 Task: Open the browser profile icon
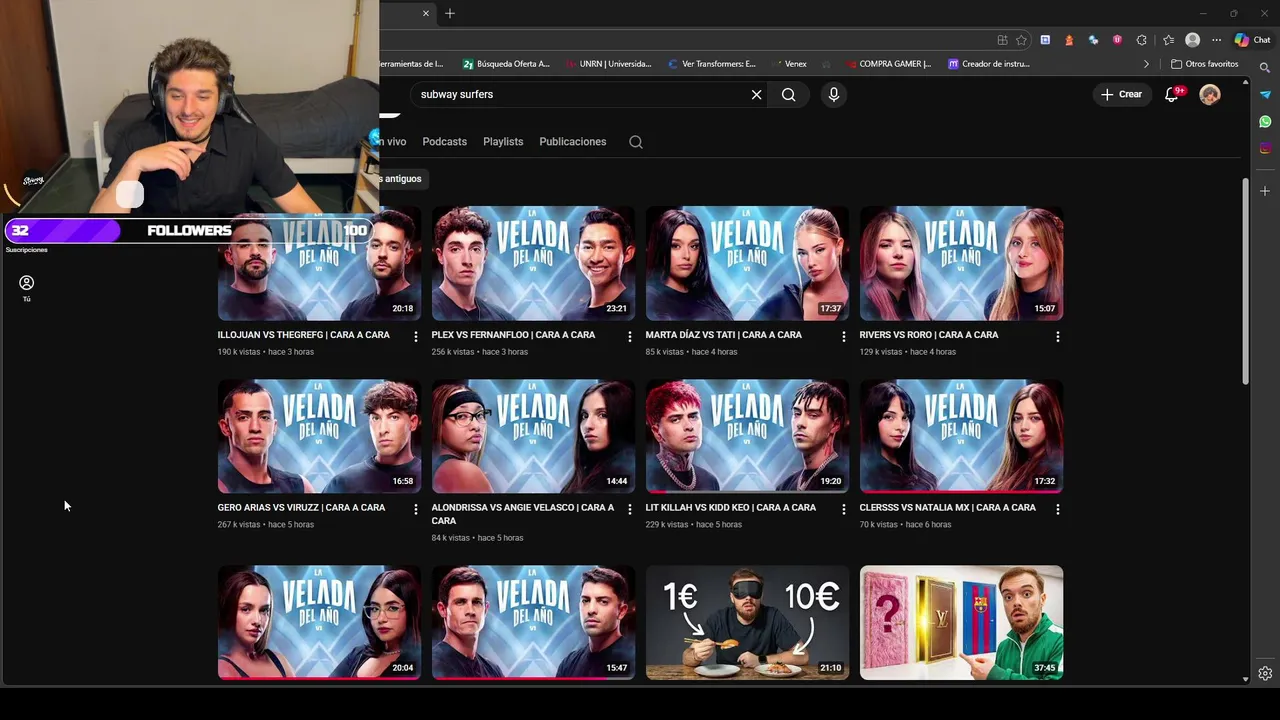1192,40
